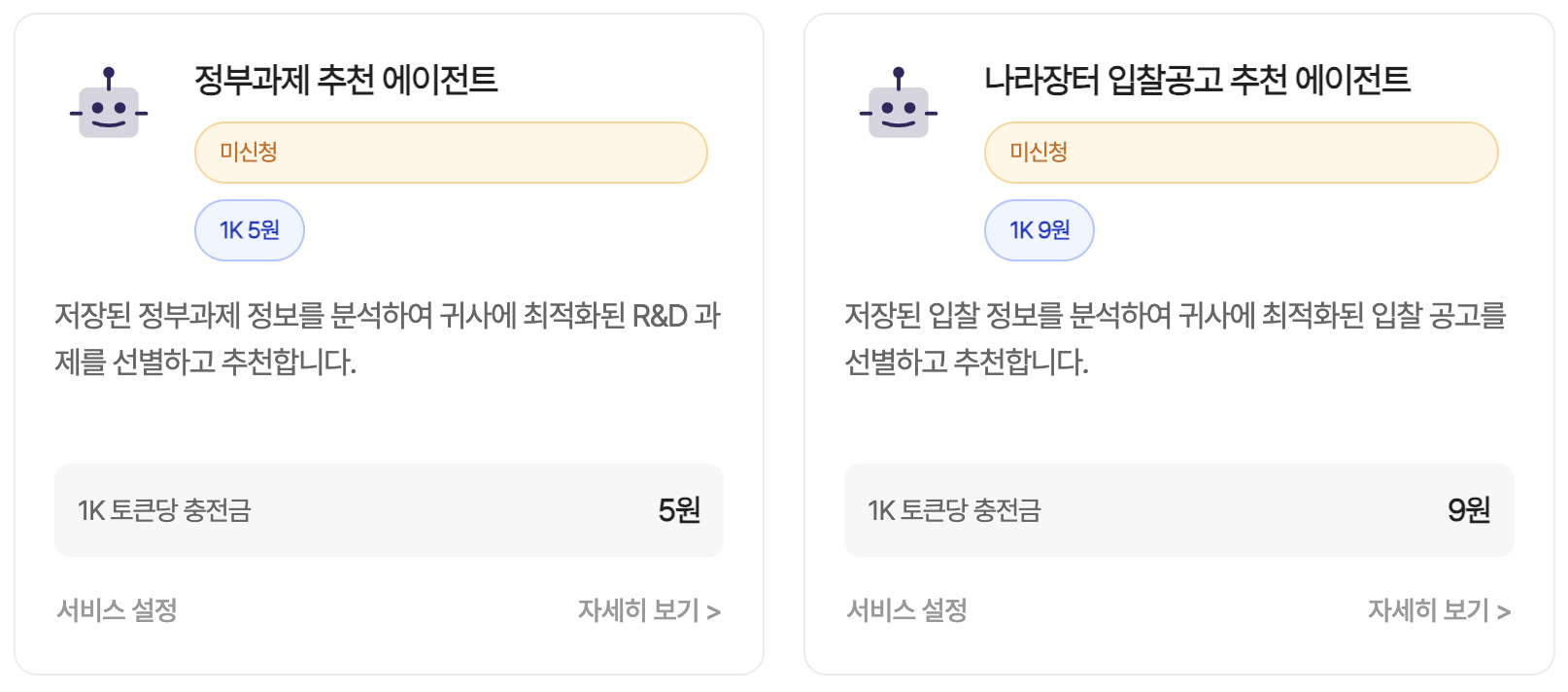Open the 나라장터 입찰공고 추천 에이전트 title
Image resolution: width=1568 pixels, height=692 pixels.
point(1197,80)
